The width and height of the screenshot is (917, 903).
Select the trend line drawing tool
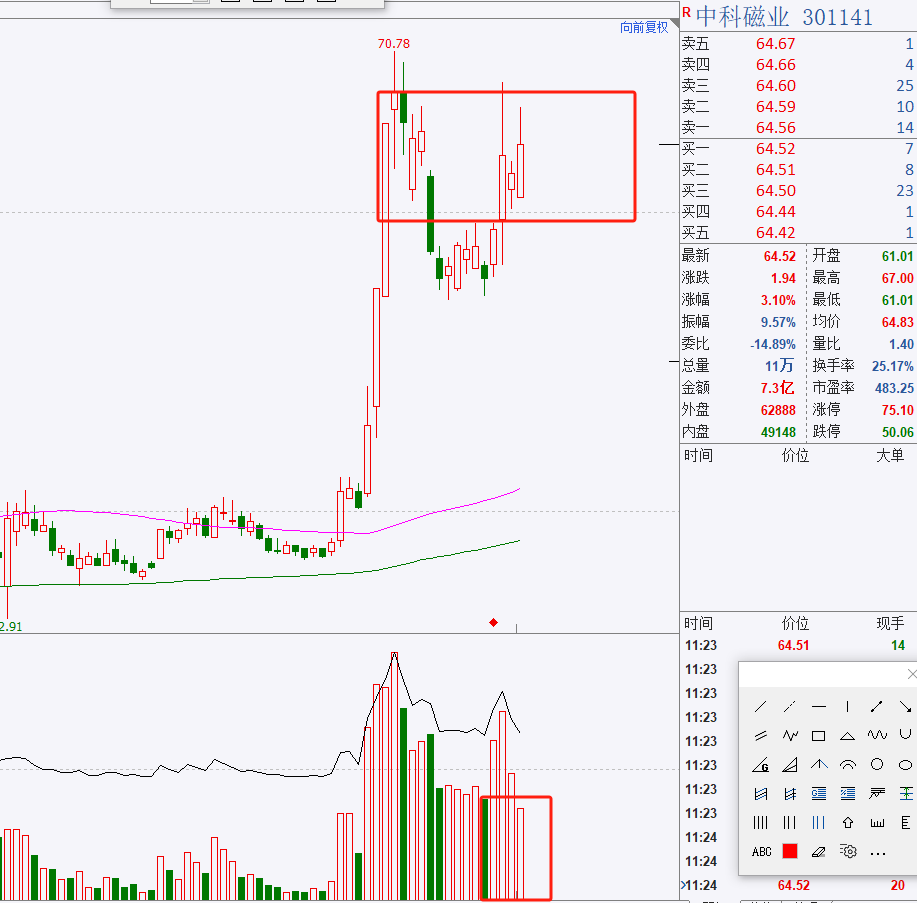click(760, 706)
